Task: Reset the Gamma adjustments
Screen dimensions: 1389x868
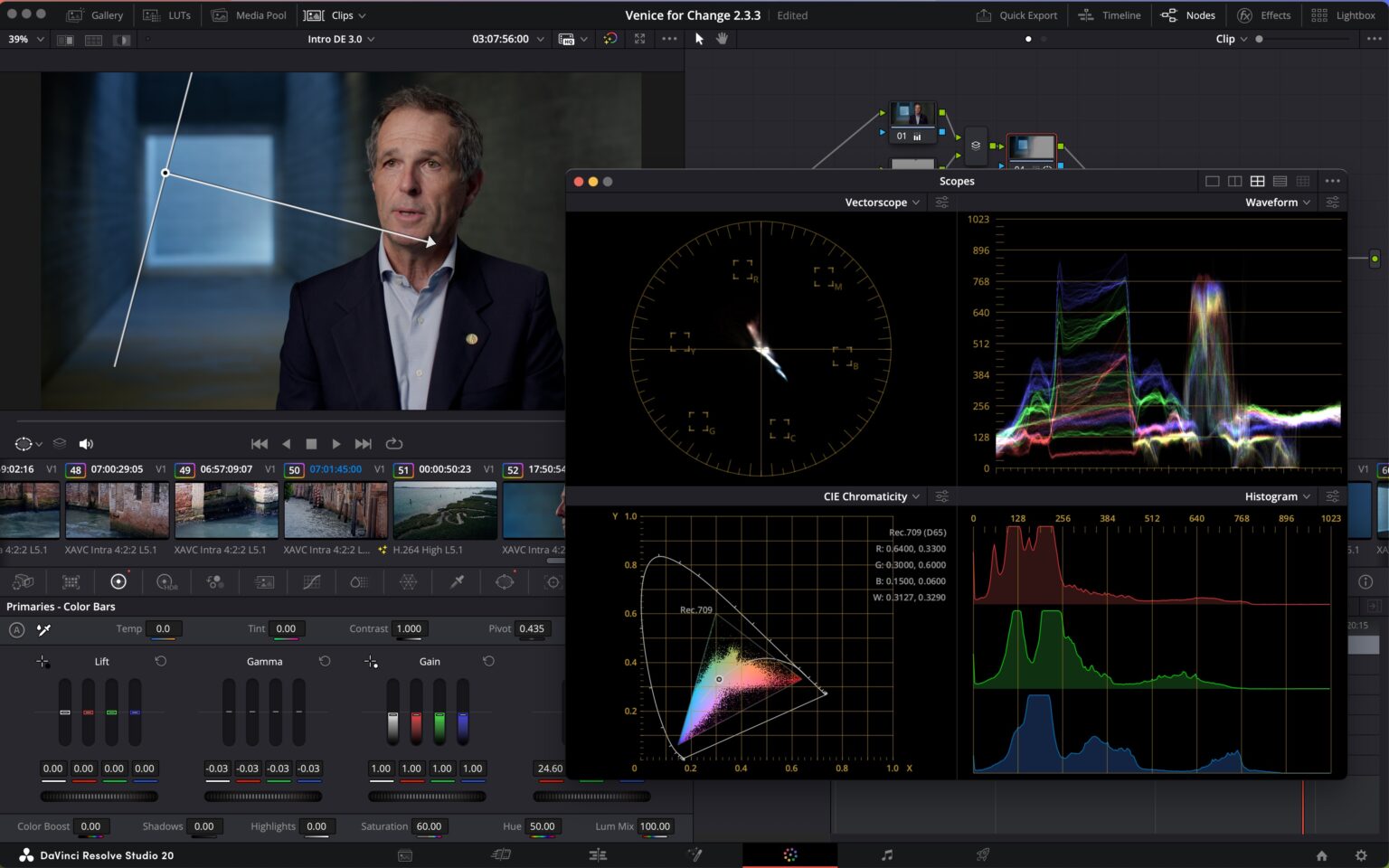Action: click(325, 662)
